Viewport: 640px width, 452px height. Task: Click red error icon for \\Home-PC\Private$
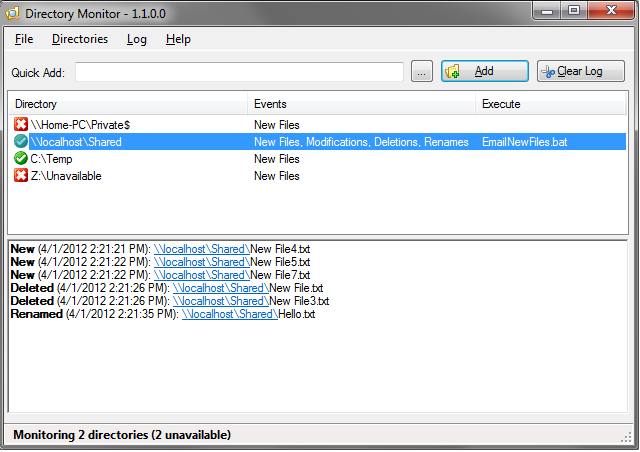point(21,125)
